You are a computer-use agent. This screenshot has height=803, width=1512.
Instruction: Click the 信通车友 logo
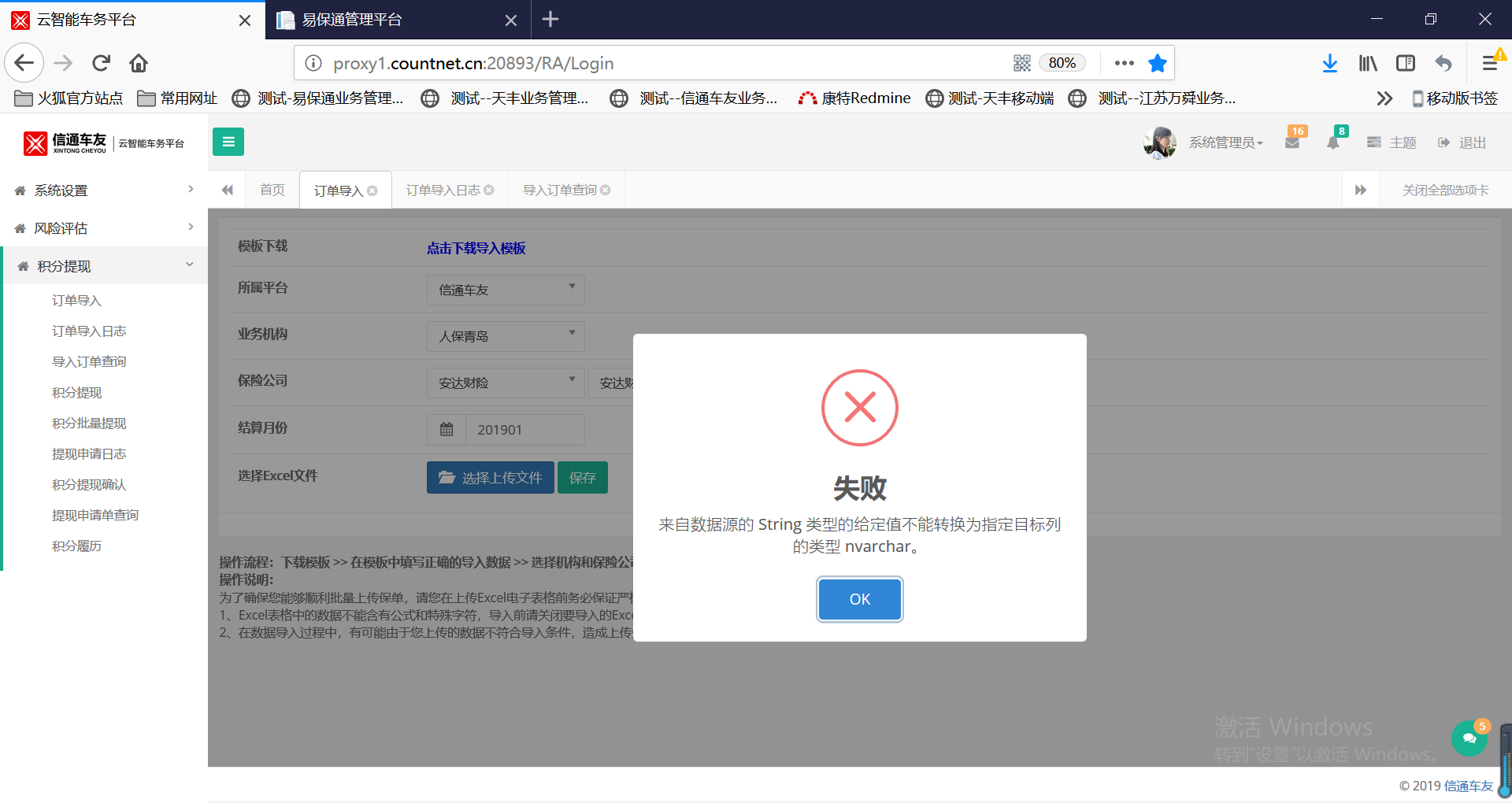[x=104, y=142]
